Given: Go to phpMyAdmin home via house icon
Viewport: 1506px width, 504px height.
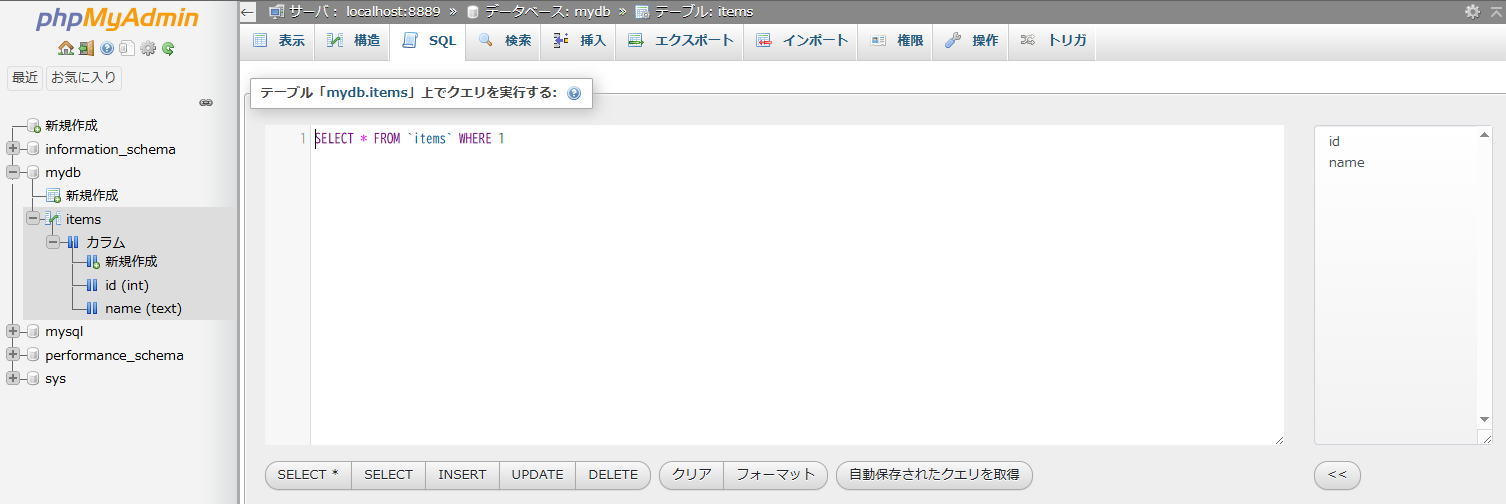Looking at the screenshot, I should click(x=66, y=48).
